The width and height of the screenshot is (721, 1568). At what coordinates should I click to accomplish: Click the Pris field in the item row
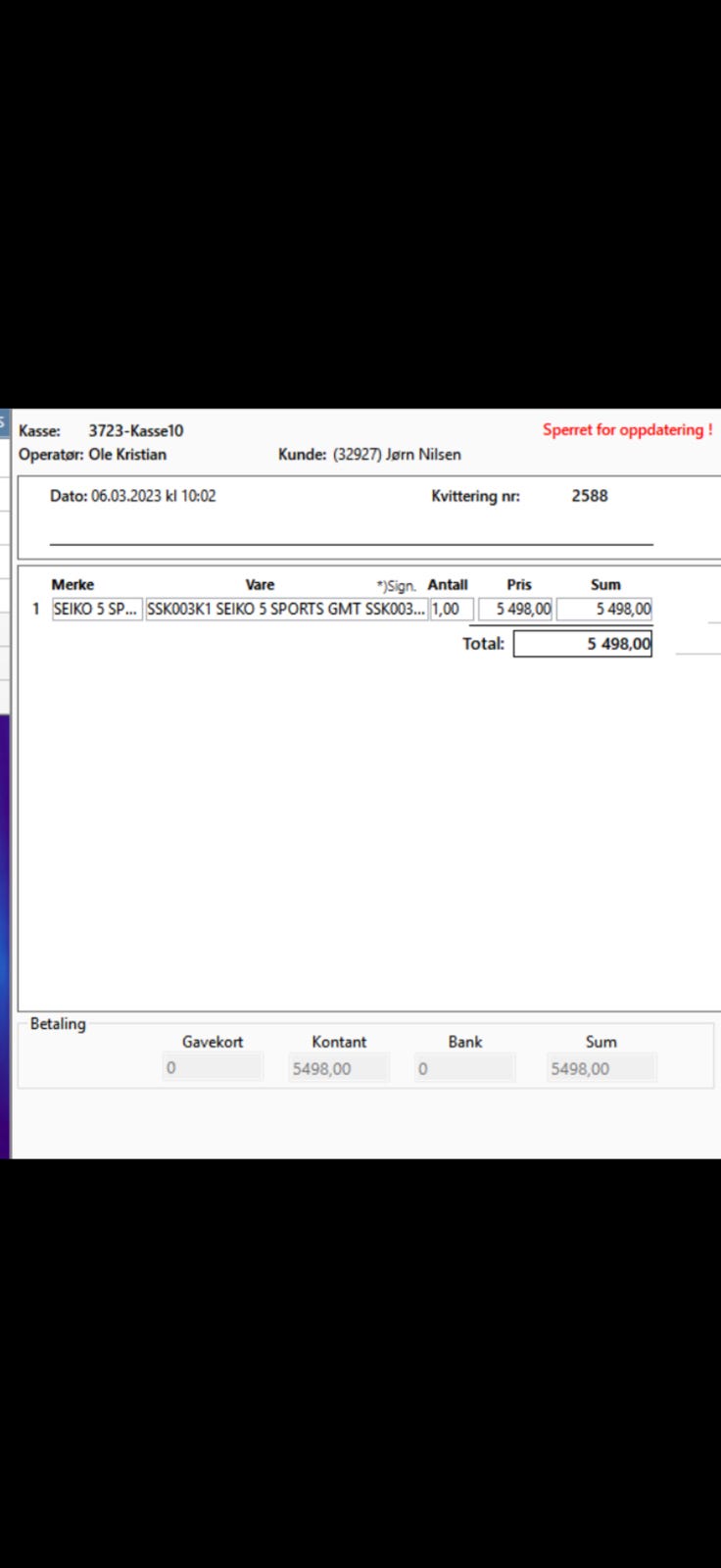(x=515, y=609)
